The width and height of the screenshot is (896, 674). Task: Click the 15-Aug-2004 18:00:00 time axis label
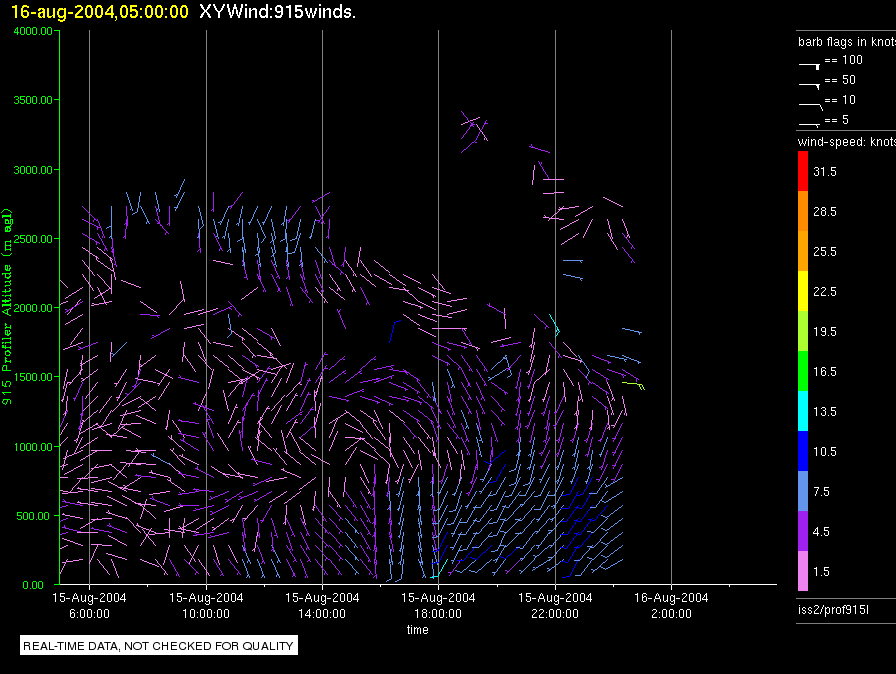point(438,605)
